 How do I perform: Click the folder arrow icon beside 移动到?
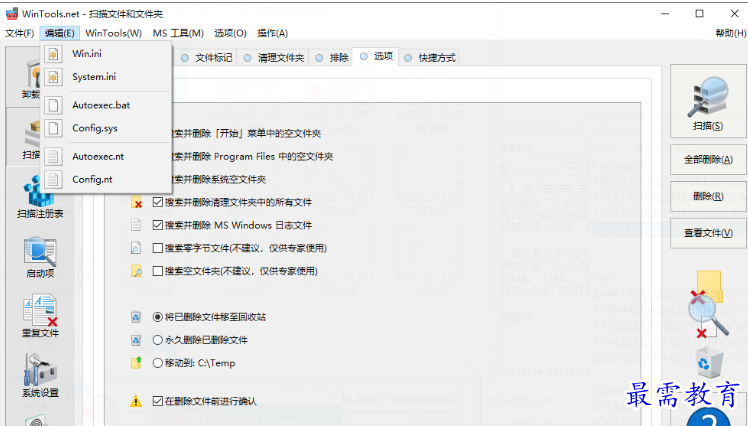[136, 363]
